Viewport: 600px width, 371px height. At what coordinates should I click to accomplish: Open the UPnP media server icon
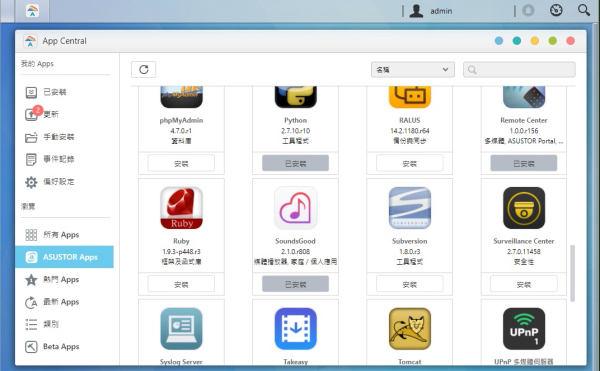(524, 329)
